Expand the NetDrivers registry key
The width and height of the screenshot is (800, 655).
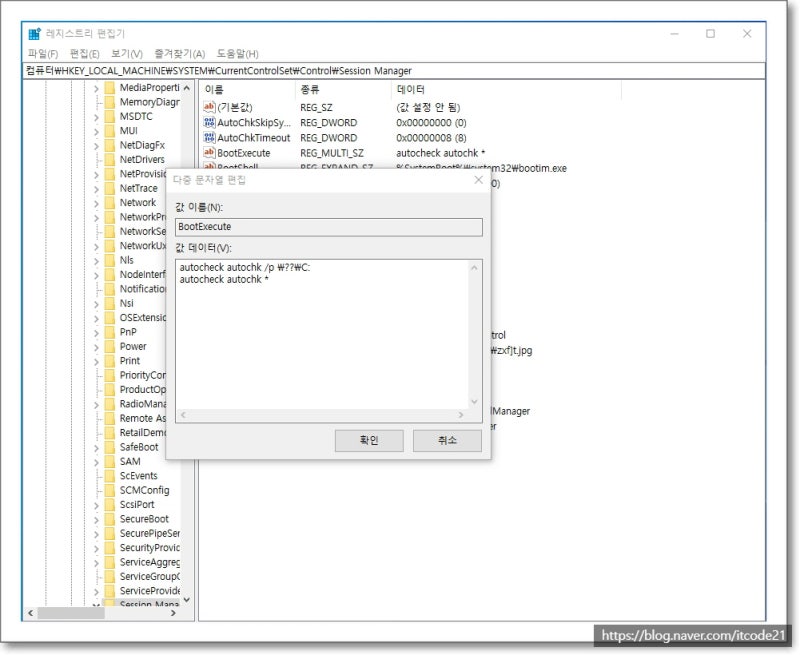[95, 159]
